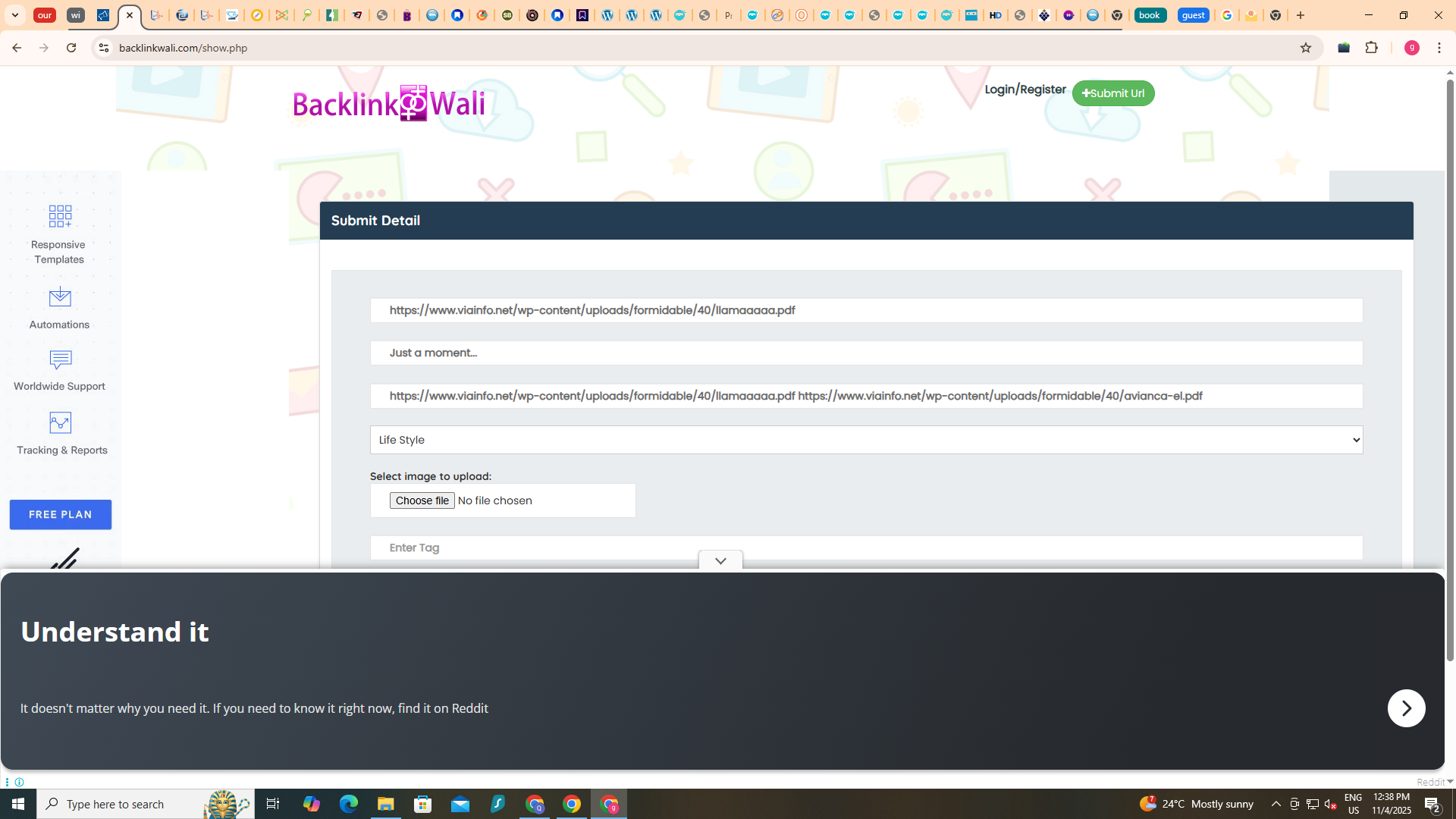
Task: Reload the backlinkwali page
Action: click(71, 48)
